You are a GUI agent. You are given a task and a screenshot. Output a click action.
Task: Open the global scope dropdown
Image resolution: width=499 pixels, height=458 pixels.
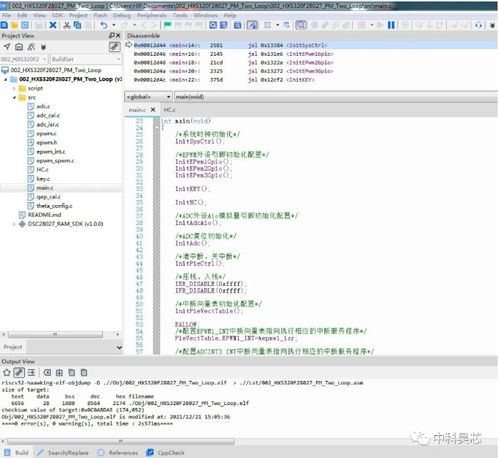click(x=148, y=97)
